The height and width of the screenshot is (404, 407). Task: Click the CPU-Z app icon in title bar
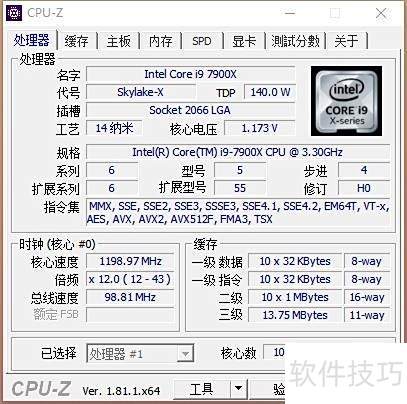tap(14, 13)
